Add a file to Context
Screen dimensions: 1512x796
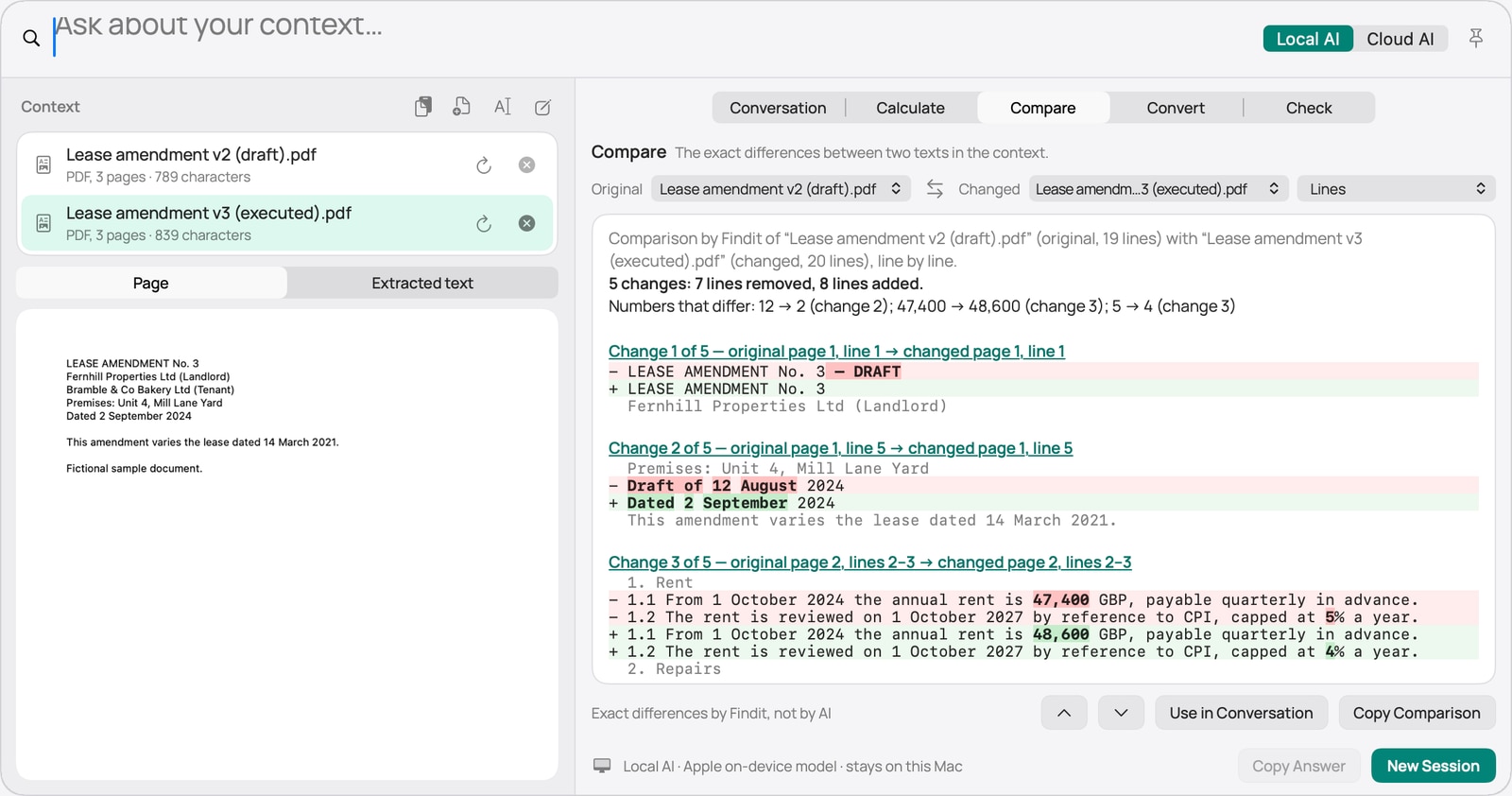[x=461, y=107]
